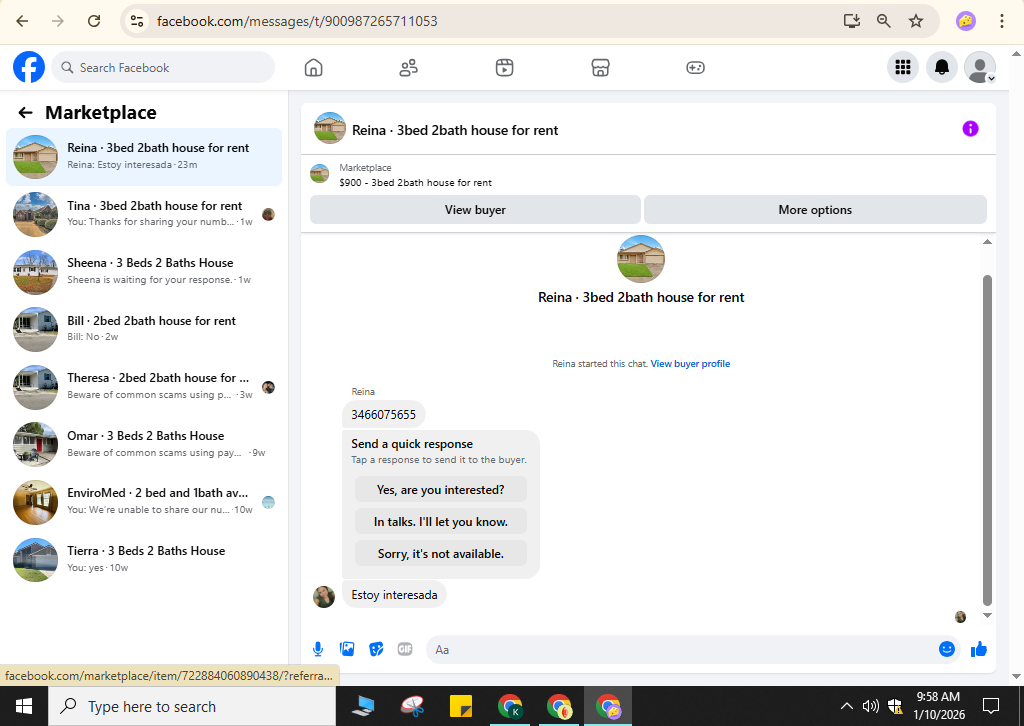Click the 'Estoy interesada' message

tap(394, 595)
